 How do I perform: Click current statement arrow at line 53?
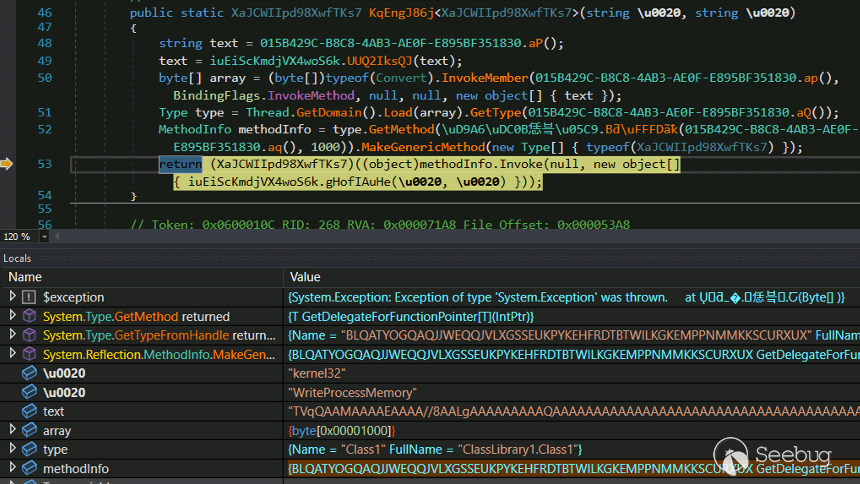pyautogui.click(x=7, y=164)
